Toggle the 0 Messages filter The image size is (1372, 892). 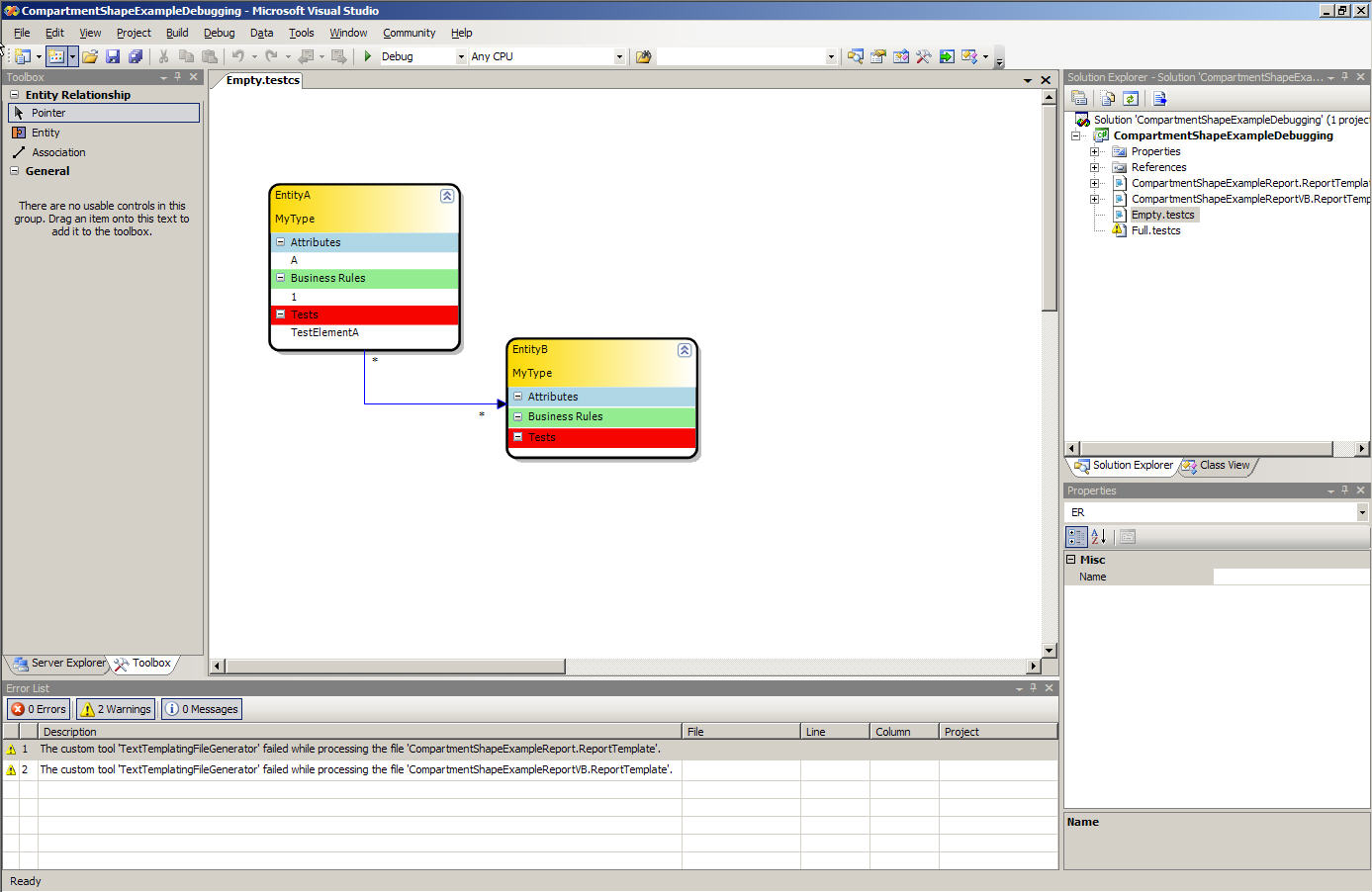point(202,709)
